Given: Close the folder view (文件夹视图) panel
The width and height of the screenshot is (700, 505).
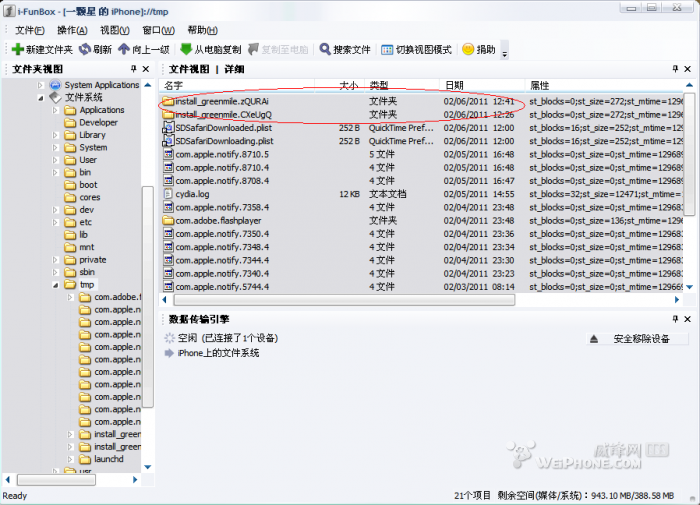Looking at the screenshot, I should click(146, 69).
